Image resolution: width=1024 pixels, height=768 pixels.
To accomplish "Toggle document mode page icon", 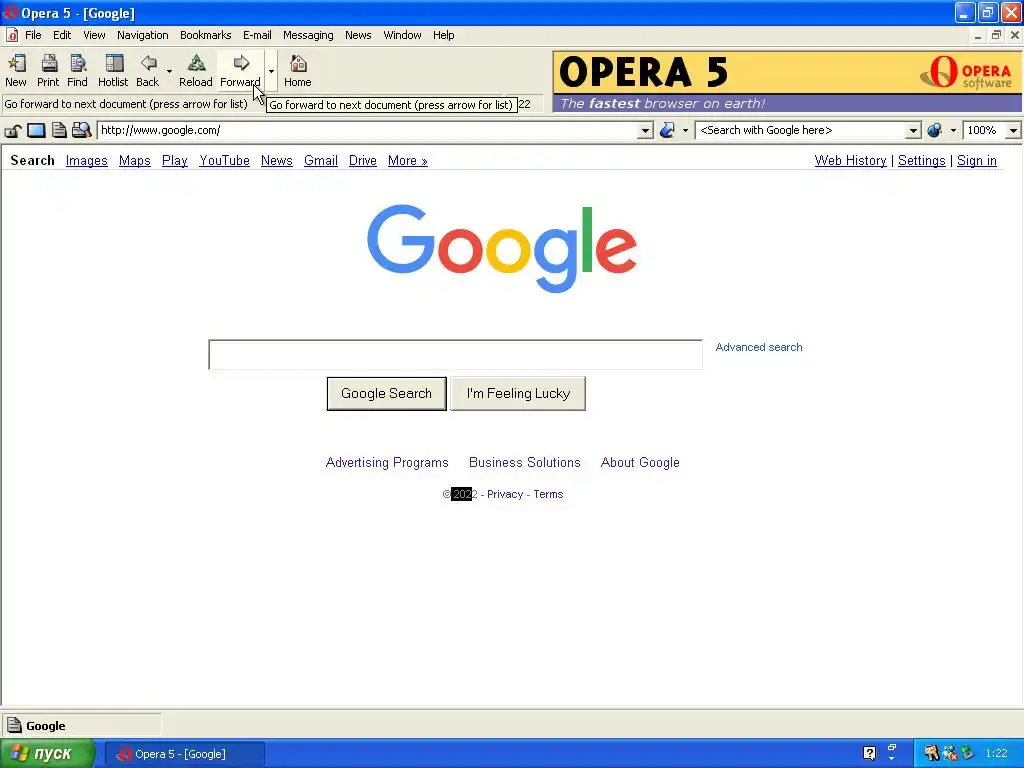I will (x=59, y=131).
